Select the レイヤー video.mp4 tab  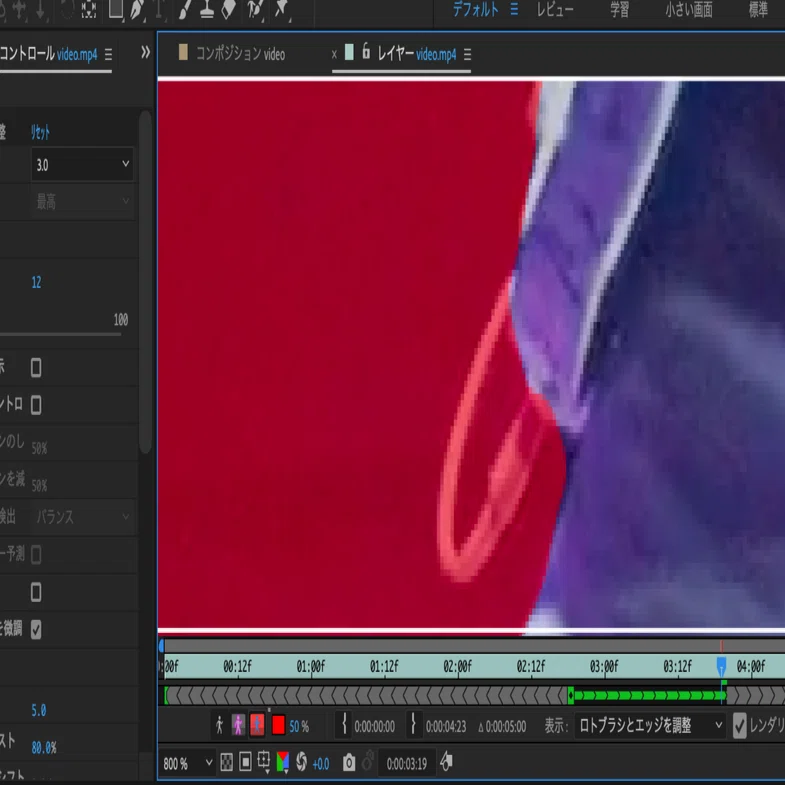coord(417,54)
